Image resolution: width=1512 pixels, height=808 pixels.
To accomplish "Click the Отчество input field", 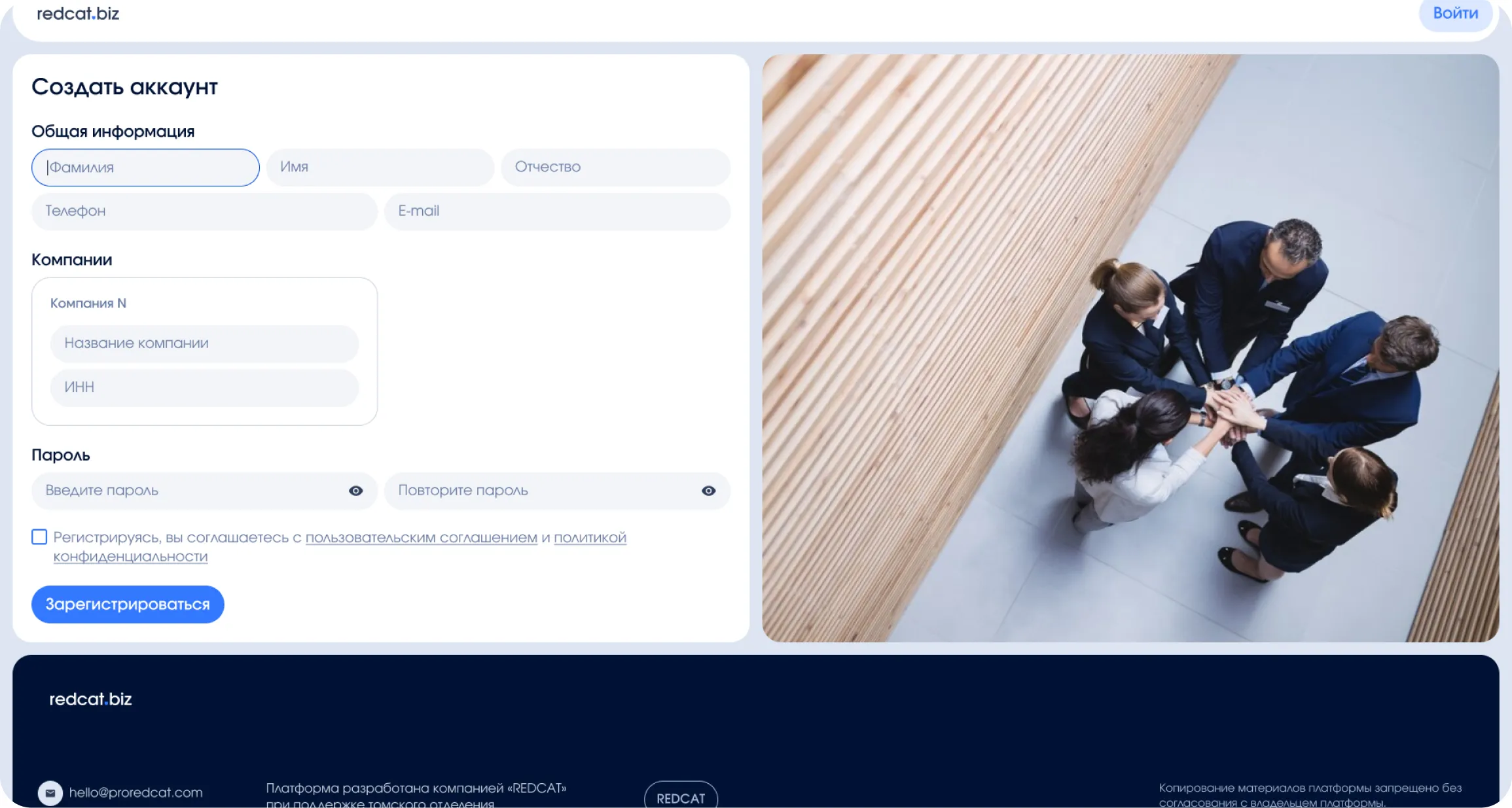I will click(615, 167).
